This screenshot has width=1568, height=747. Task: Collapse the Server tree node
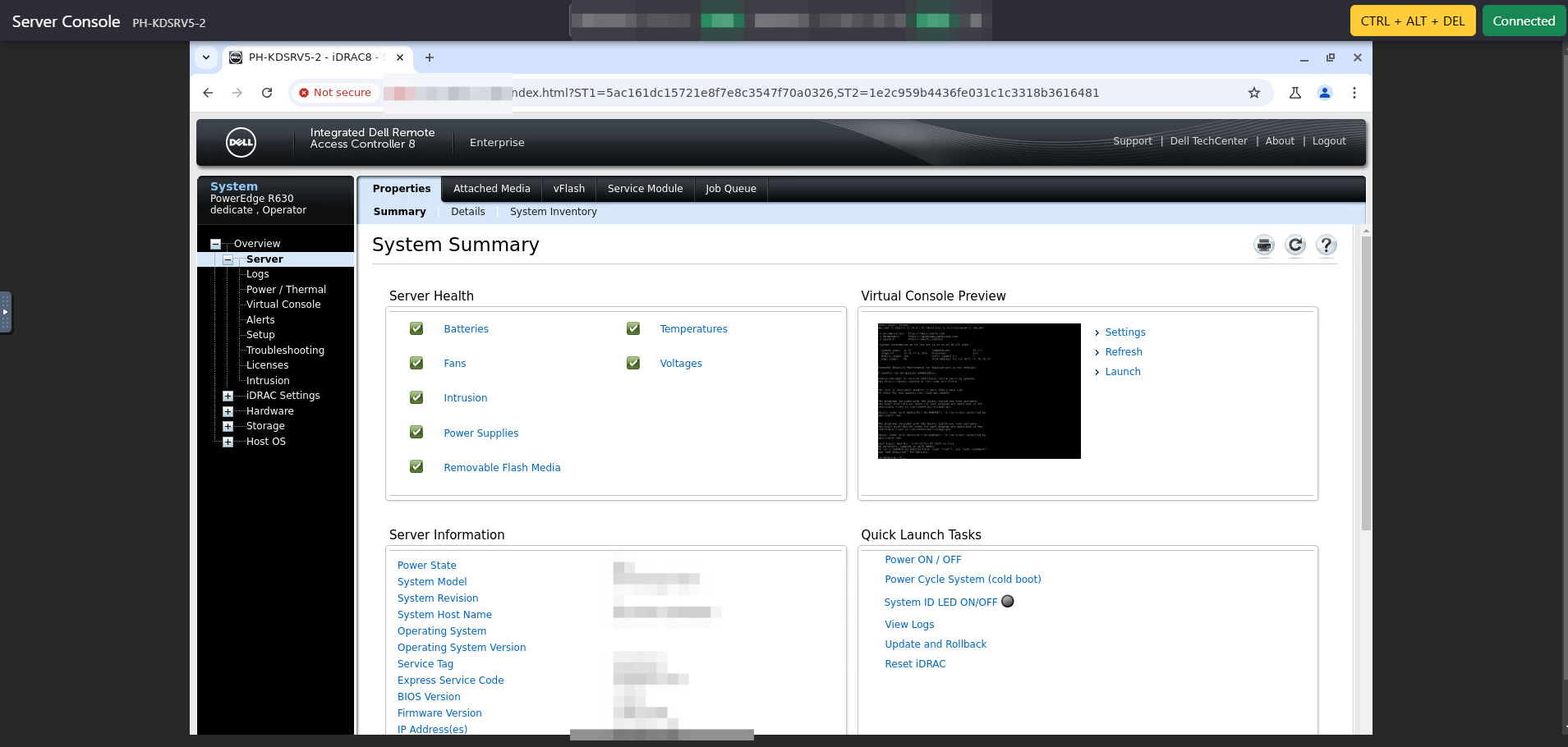(228, 259)
